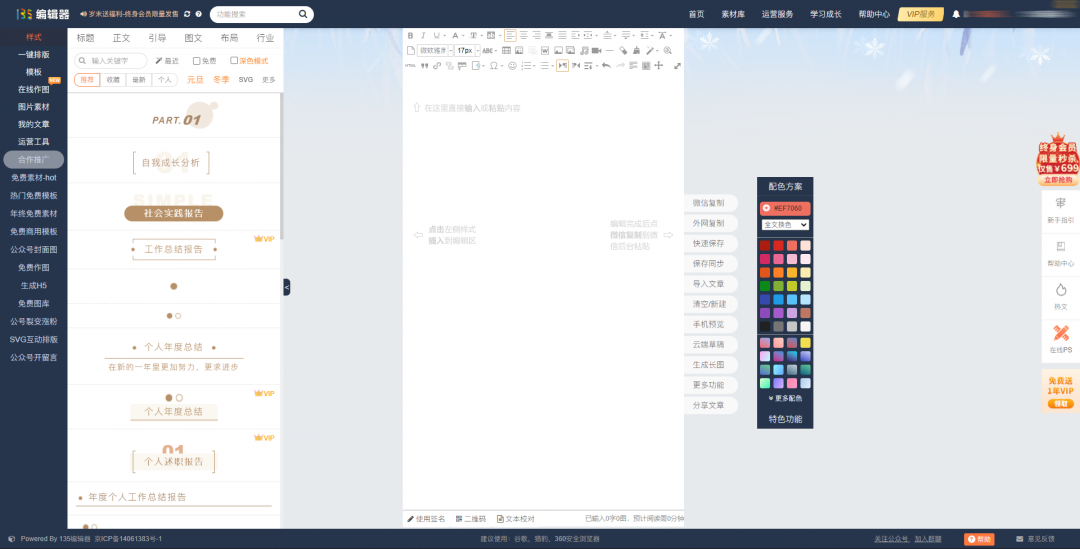
Task: Click the video insert camera icon
Action: point(597,50)
